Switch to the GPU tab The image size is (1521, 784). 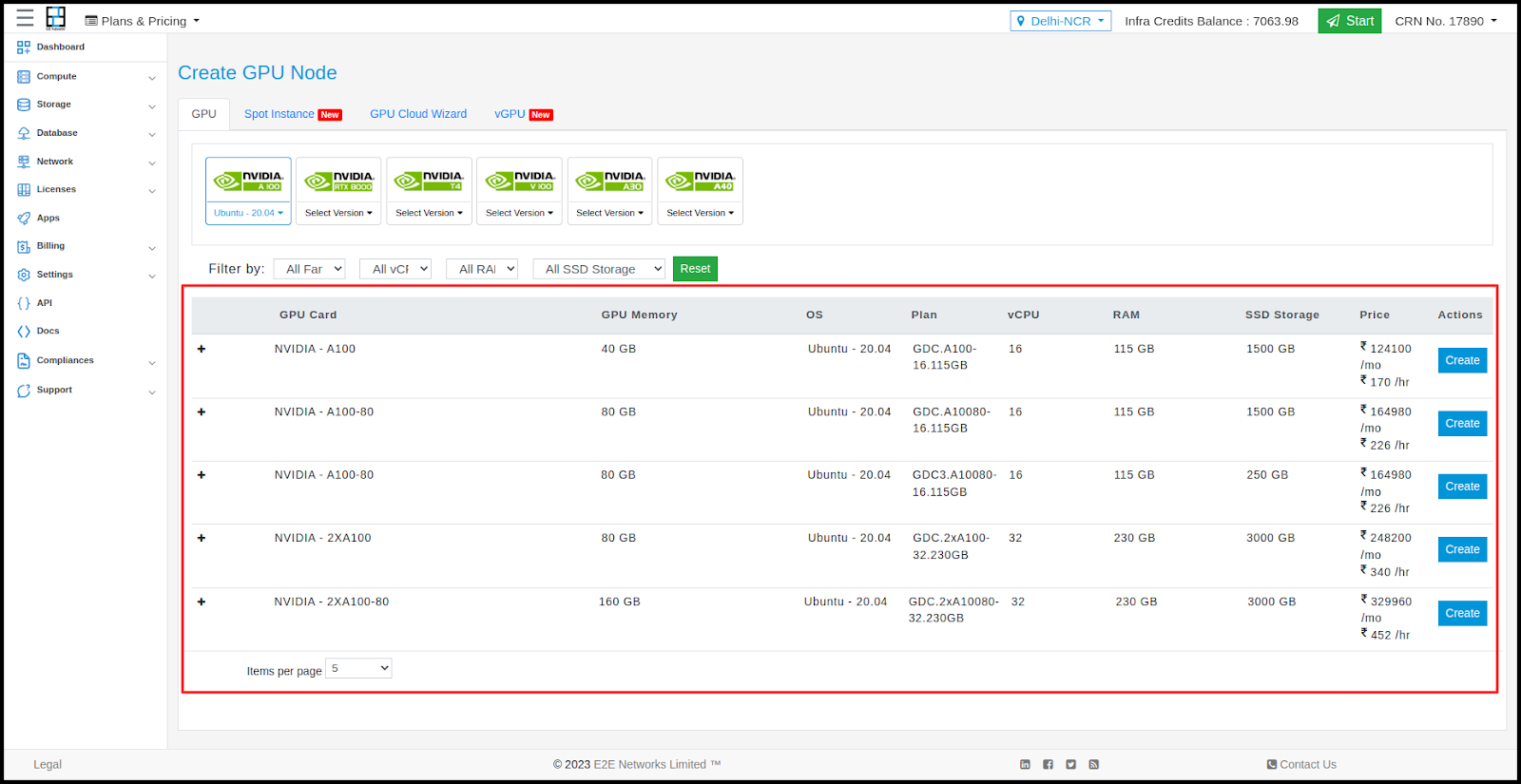click(x=203, y=114)
